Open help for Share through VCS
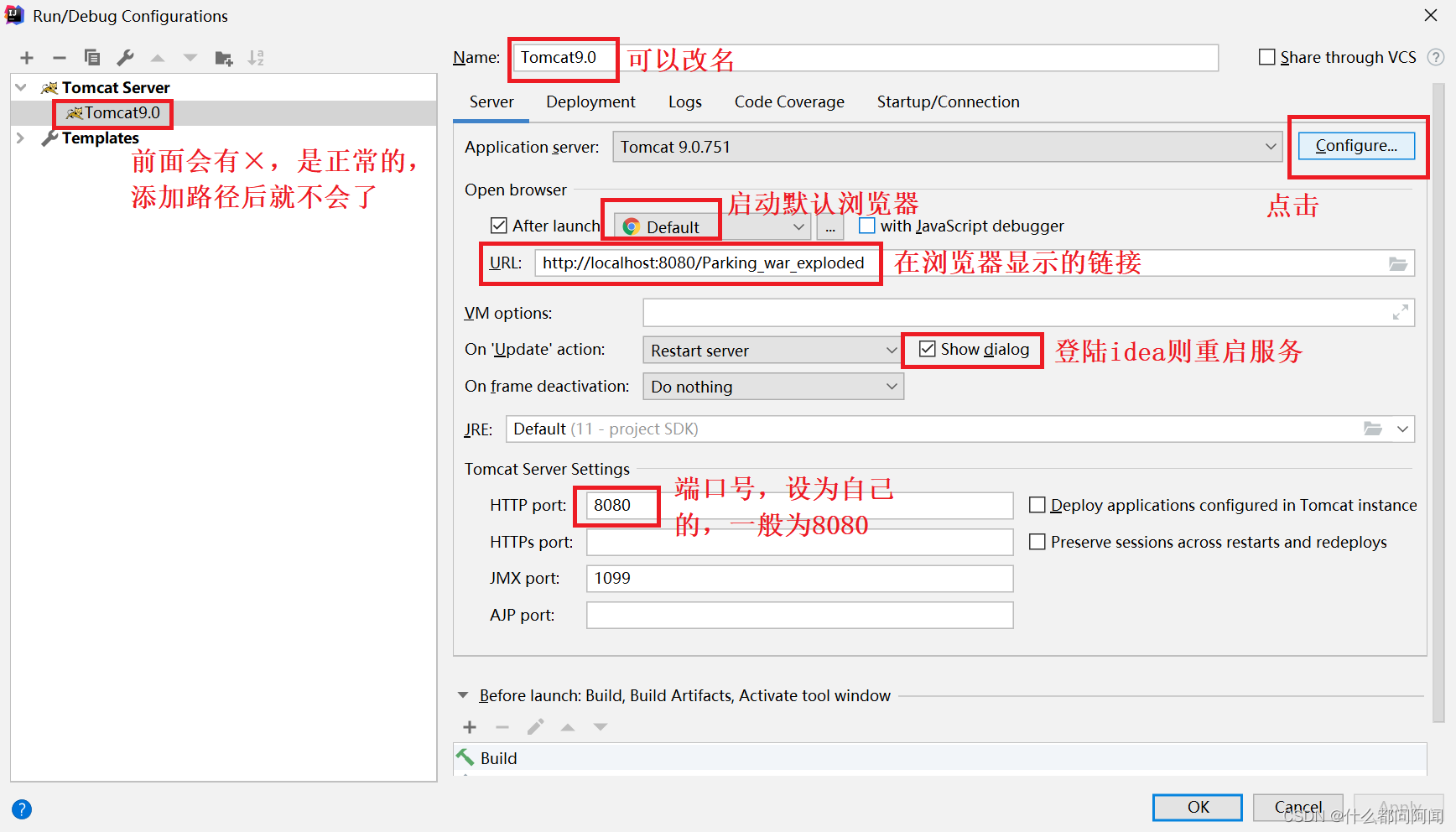This screenshot has width=1456, height=832. coord(1436,57)
